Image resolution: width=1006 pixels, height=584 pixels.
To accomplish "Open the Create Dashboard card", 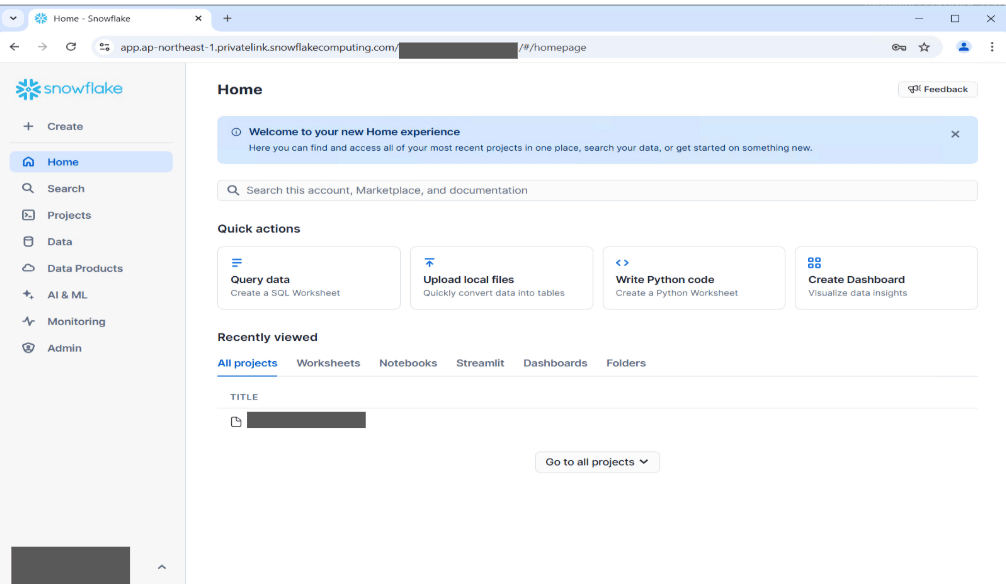I will (x=886, y=278).
